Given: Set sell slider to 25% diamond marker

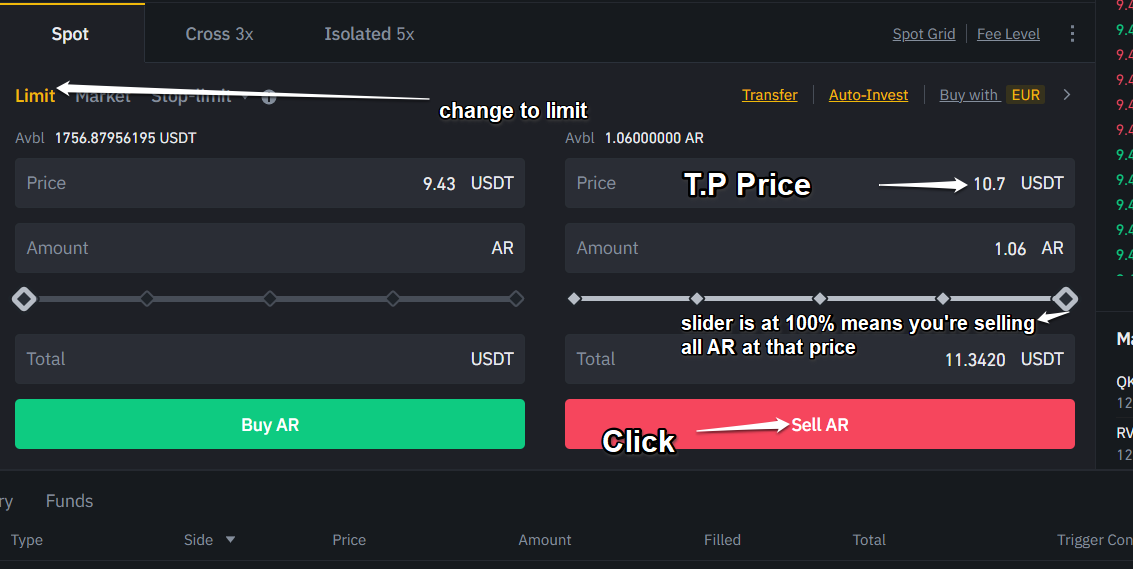Looking at the screenshot, I should 697,298.
